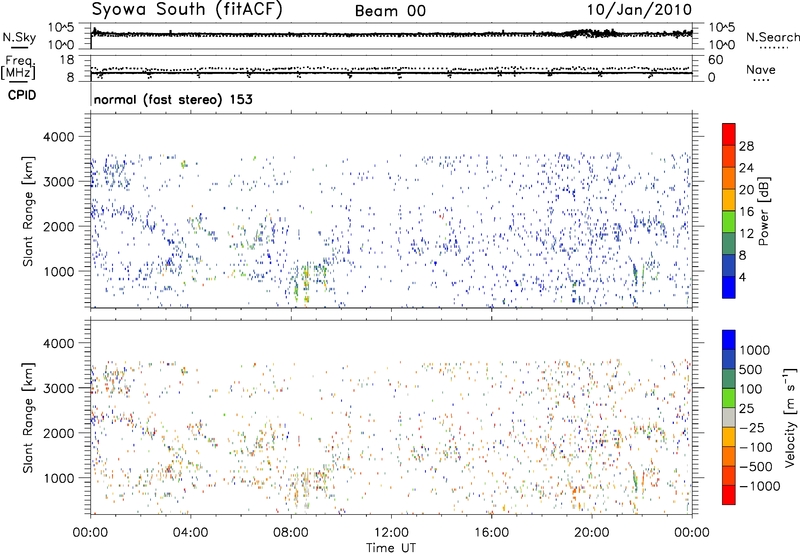
Task: Select the "3000" tick in the velocity panel
Action: click(59, 388)
